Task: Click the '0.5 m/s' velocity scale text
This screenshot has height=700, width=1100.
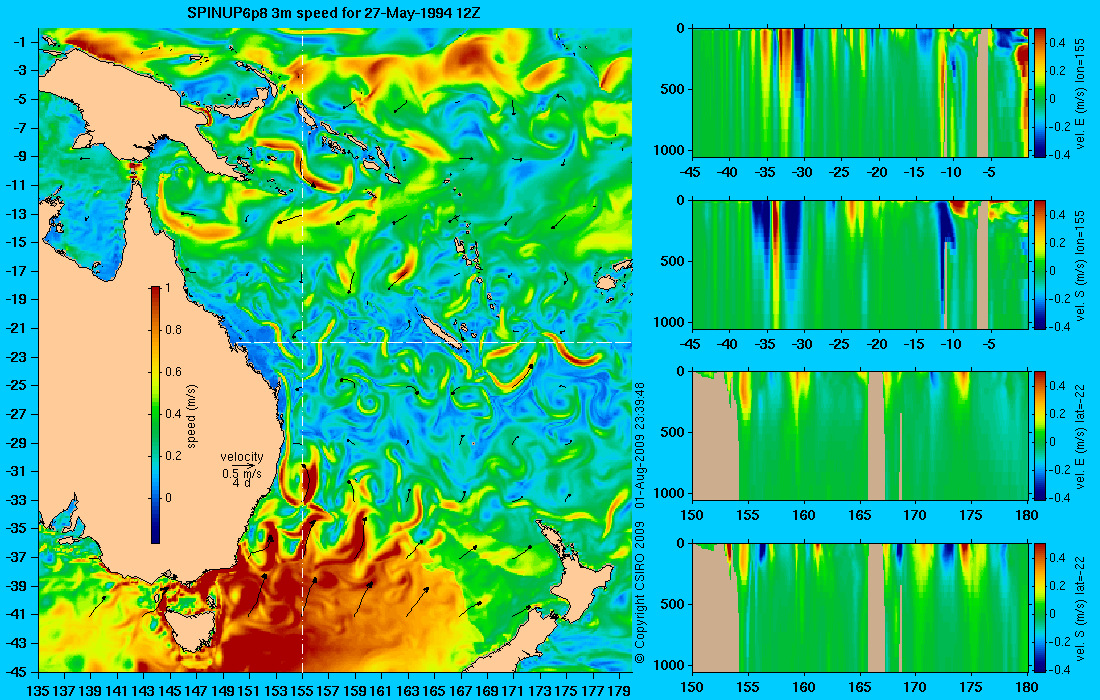Action: 241,474
